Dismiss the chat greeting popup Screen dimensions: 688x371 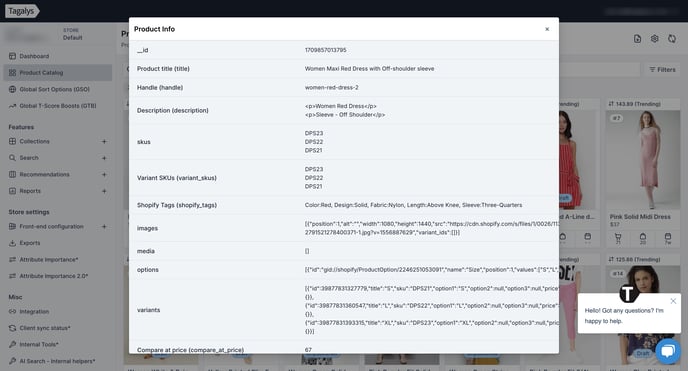673,301
